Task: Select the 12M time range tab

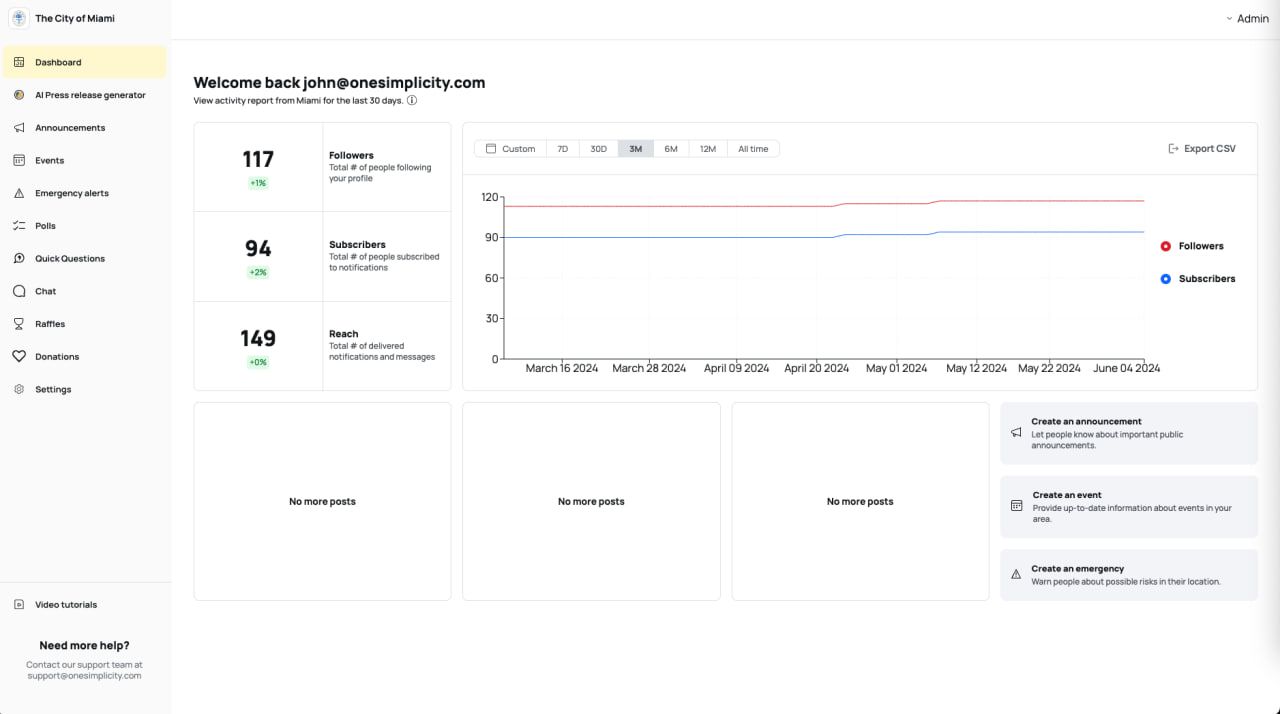Action: coord(707,149)
